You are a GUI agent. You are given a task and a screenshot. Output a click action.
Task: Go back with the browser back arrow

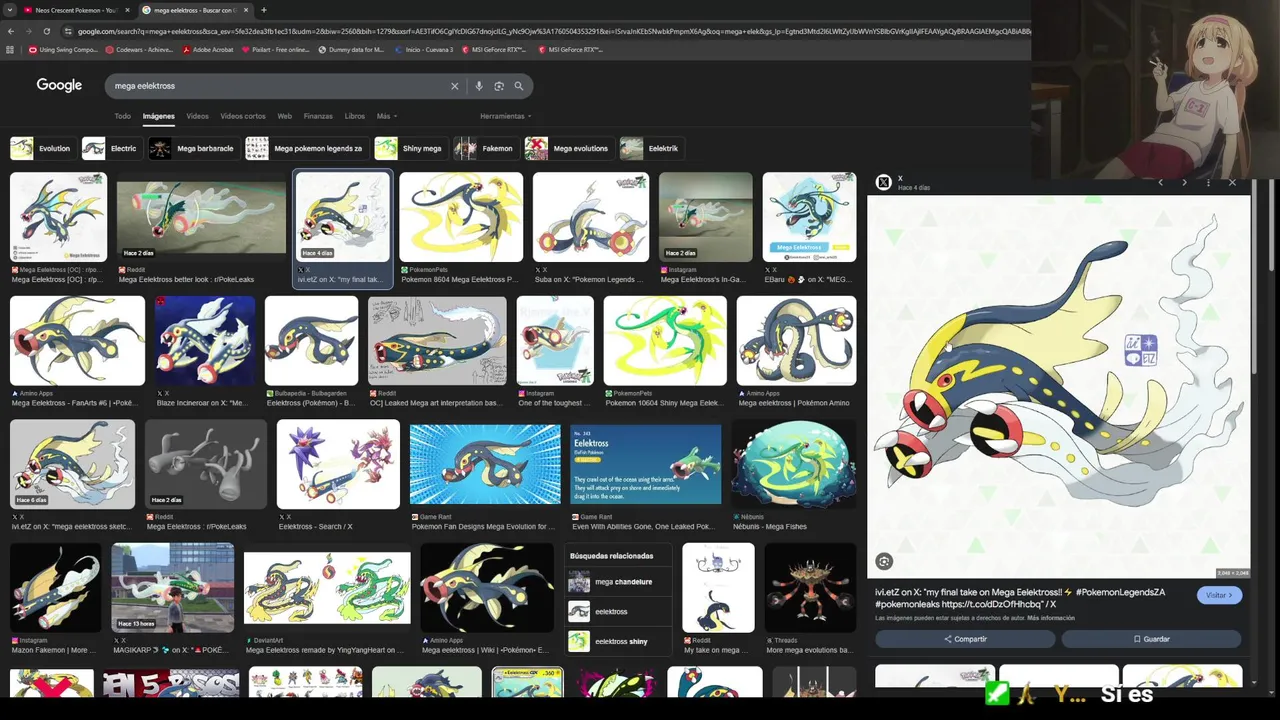[11, 31]
